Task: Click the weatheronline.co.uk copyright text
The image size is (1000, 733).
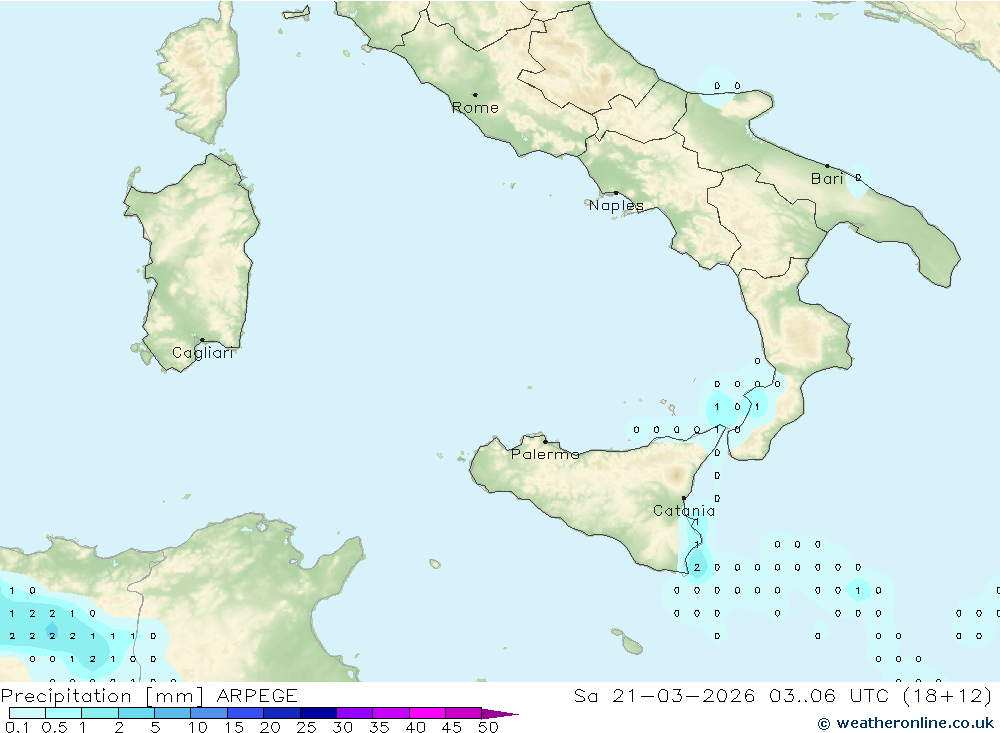Action: click(906, 723)
